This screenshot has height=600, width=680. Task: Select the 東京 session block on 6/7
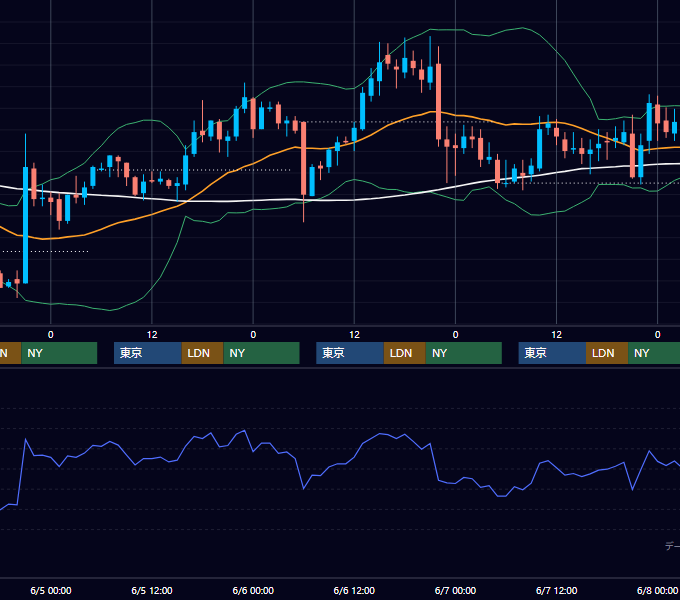tap(552, 353)
